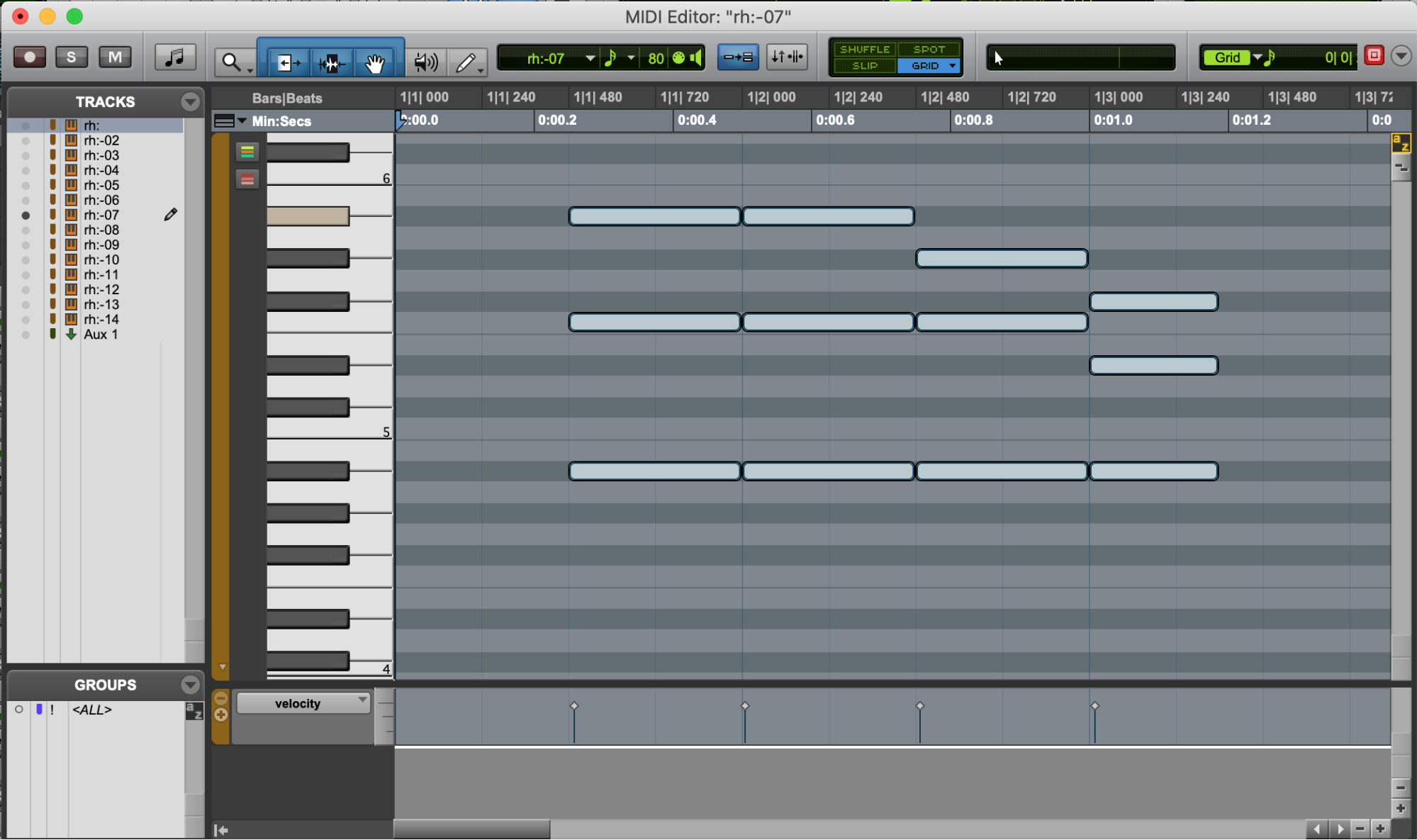Open the velocity lane dropdown
This screenshot has height=840, width=1417.
click(303, 702)
